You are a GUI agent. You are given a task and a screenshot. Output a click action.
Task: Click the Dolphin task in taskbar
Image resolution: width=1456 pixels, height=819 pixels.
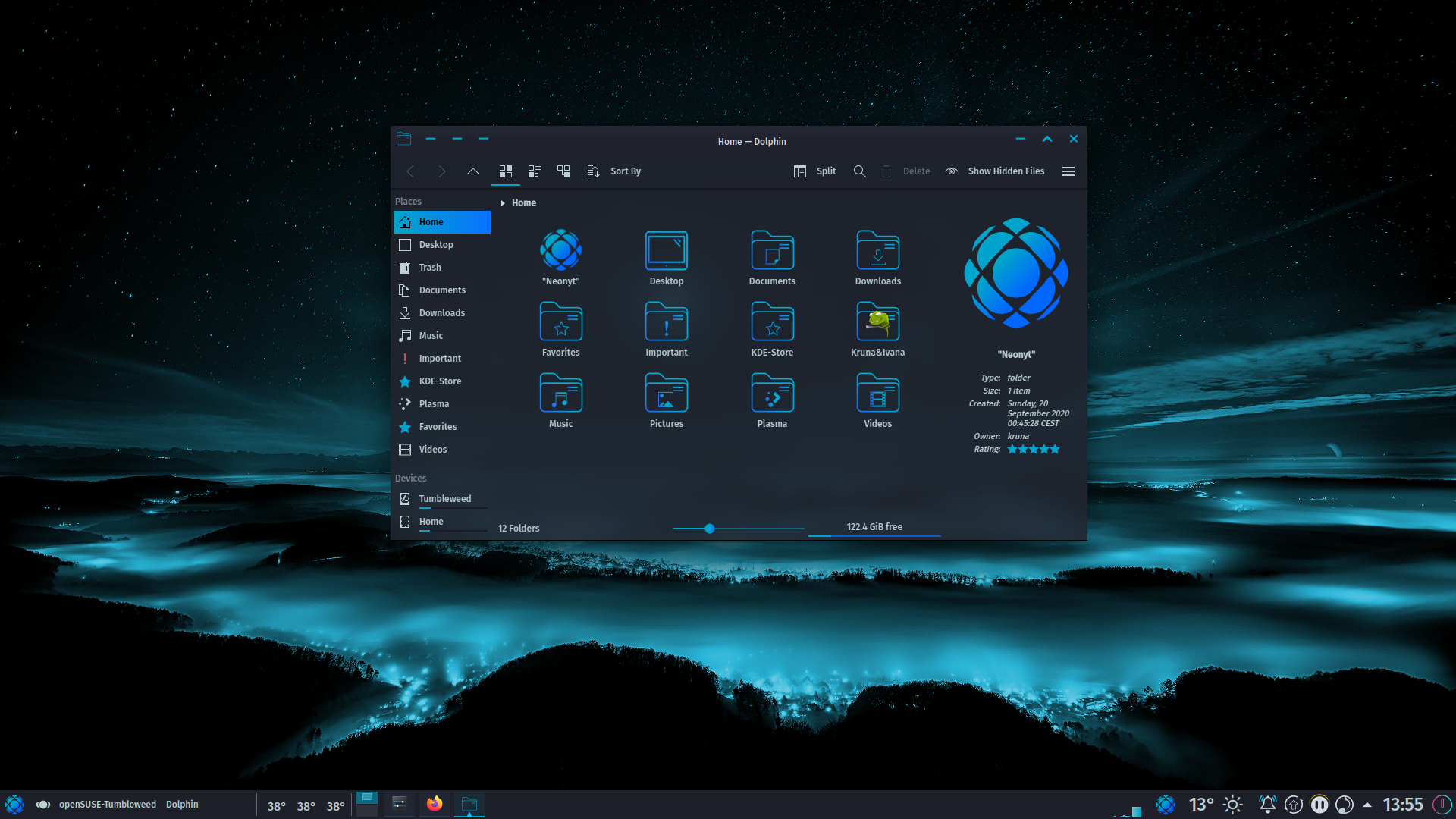click(469, 804)
